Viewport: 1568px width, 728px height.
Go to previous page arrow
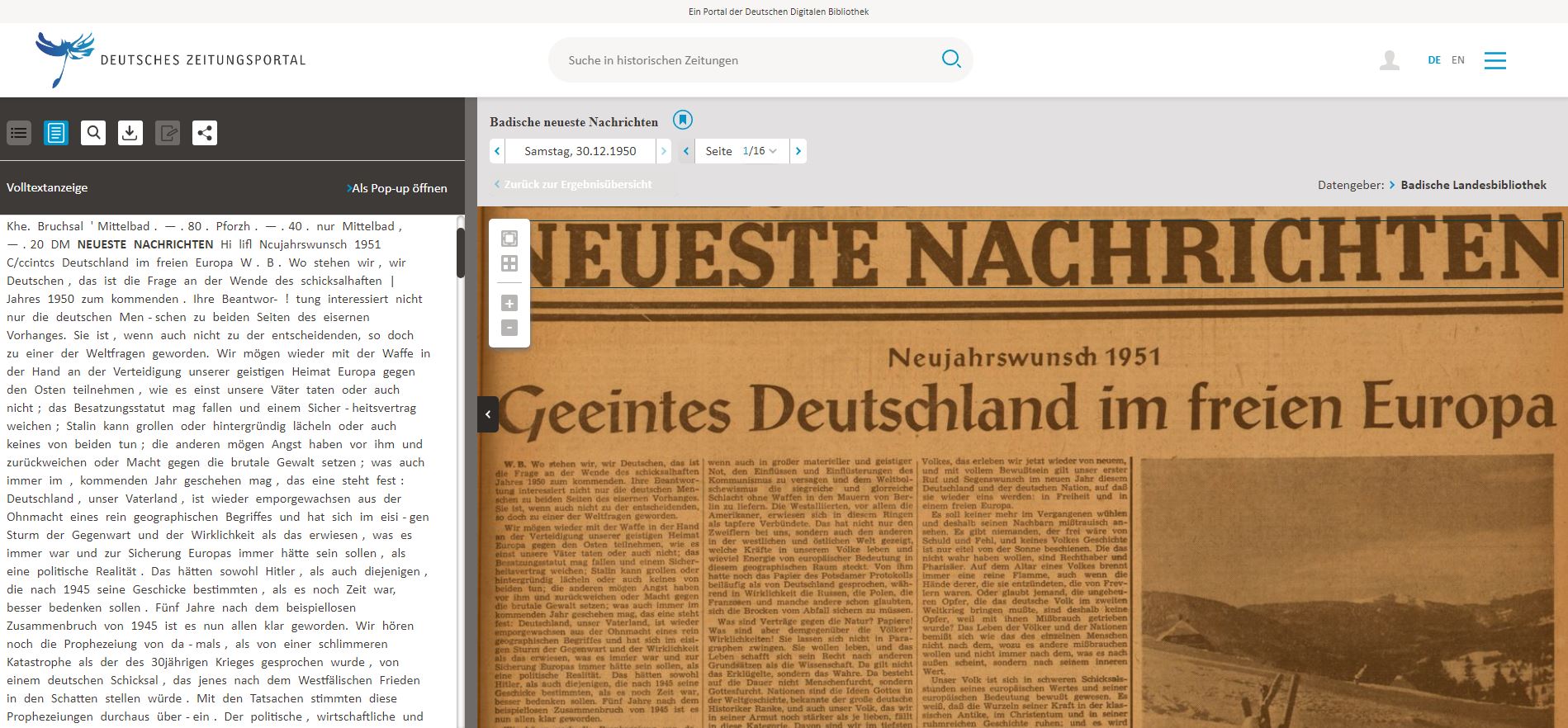coord(686,151)
